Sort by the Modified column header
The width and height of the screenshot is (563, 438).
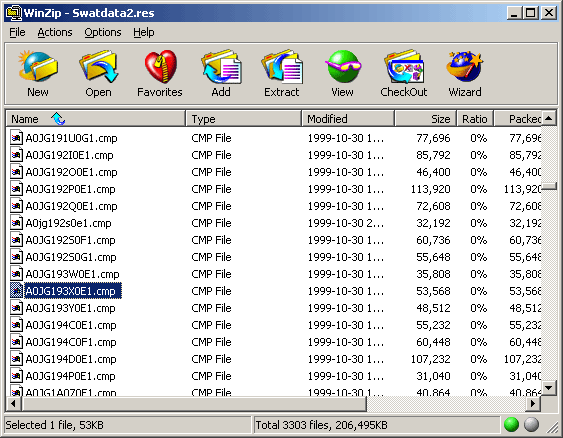click(348, 118)
